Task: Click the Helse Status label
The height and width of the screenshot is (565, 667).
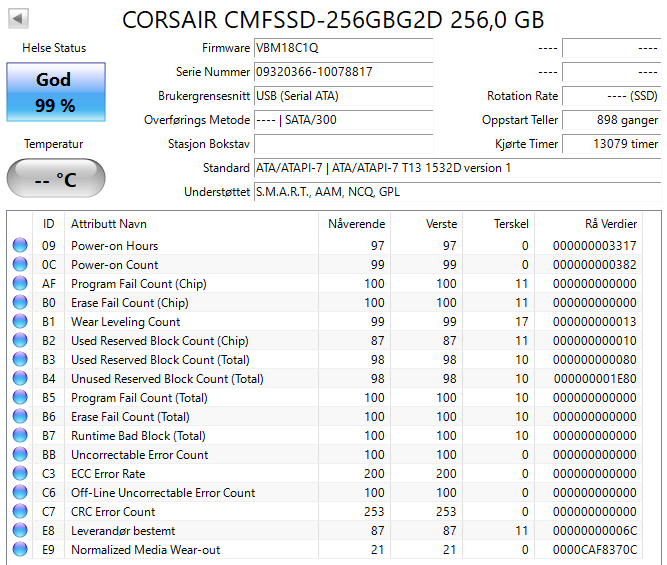Action: click(54, 48)
